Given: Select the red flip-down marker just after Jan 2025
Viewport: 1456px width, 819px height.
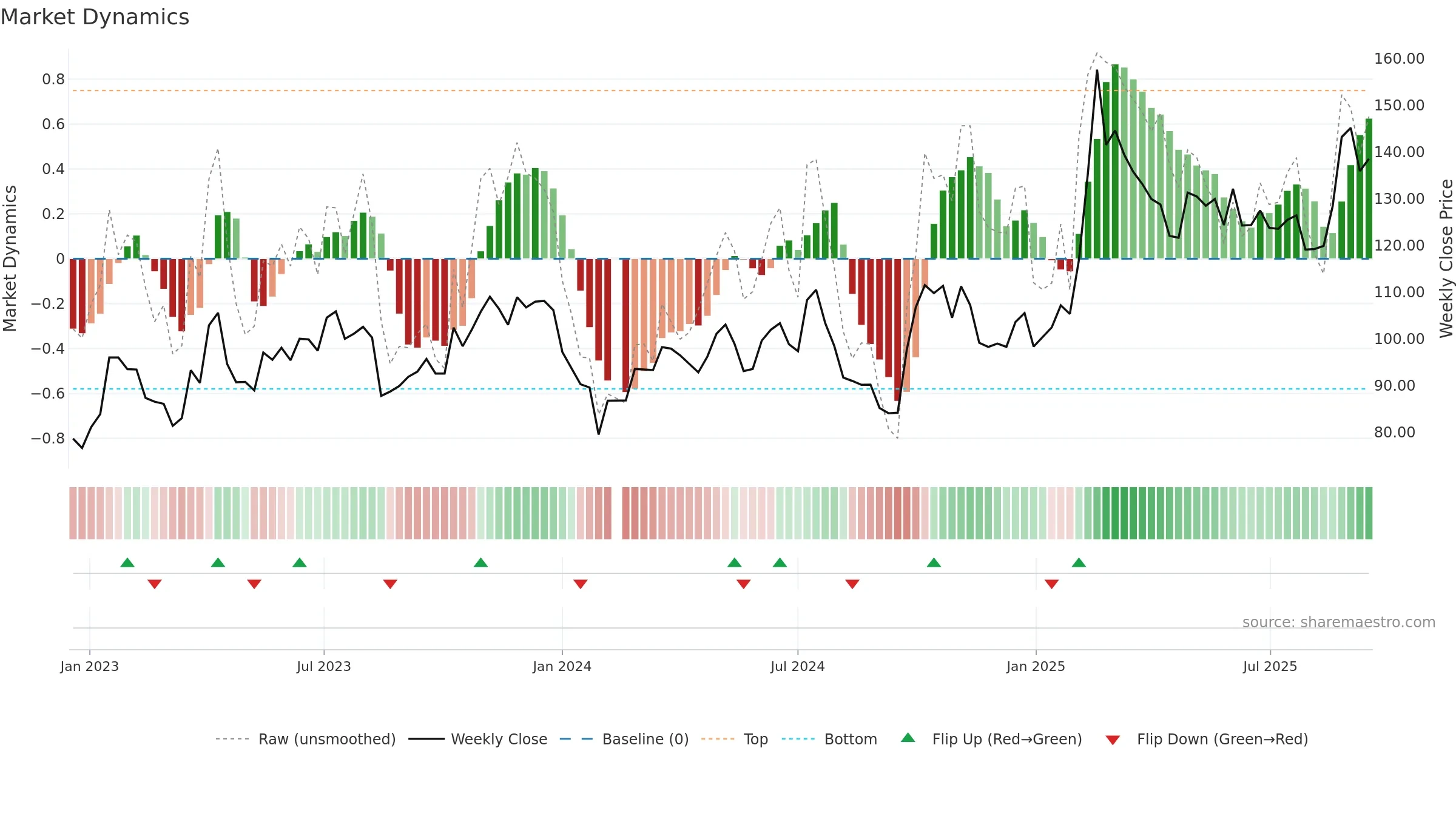Looking at the screenshot, I should coord(1052,584).
